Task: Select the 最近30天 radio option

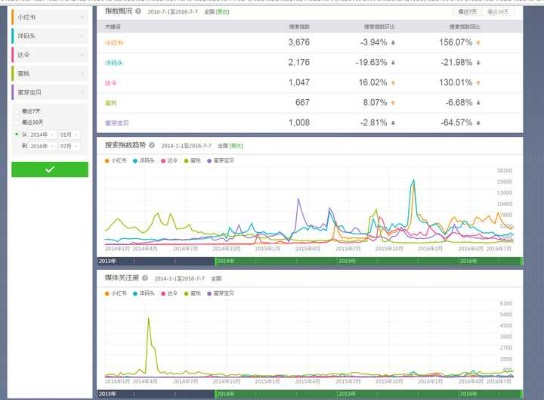Action: tap(17, 122)
